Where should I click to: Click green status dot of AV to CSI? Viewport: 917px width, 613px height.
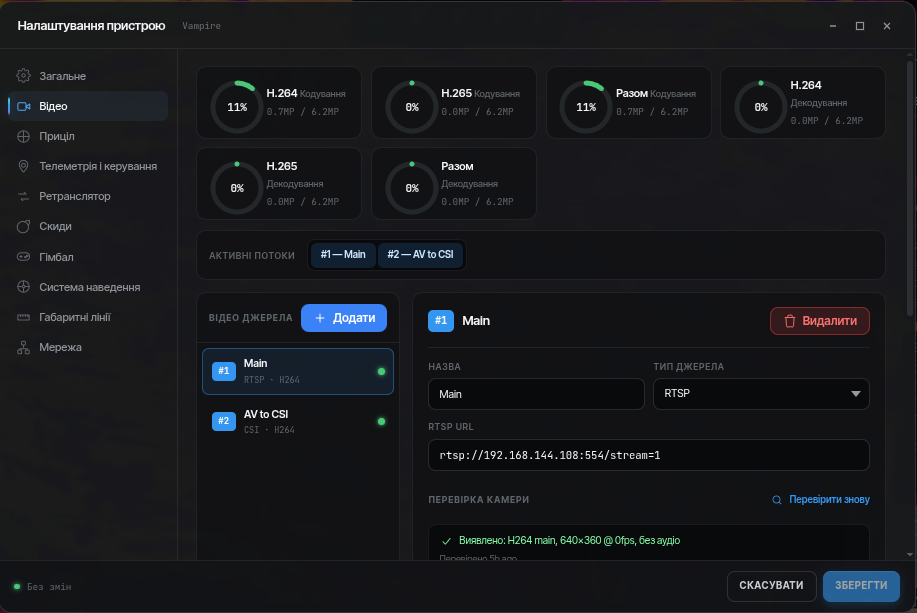point(381,422)
